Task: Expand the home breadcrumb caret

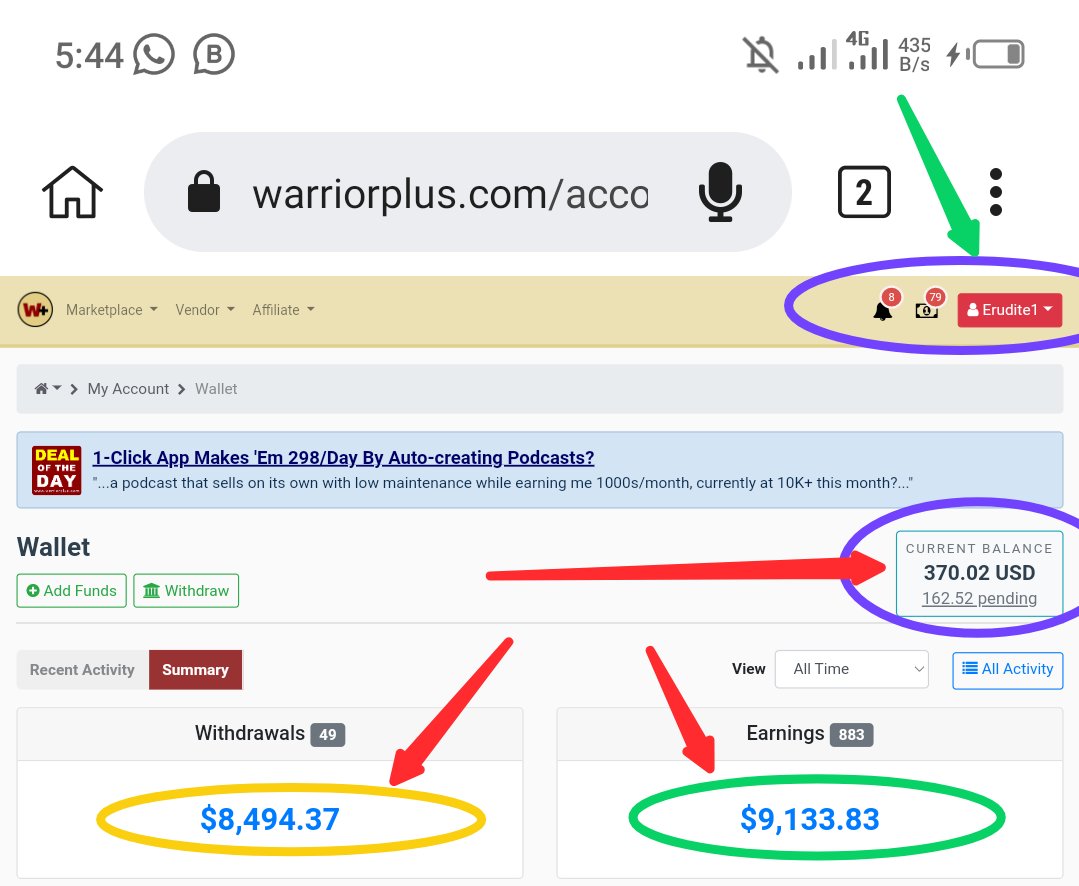Action: pos(57,388)
